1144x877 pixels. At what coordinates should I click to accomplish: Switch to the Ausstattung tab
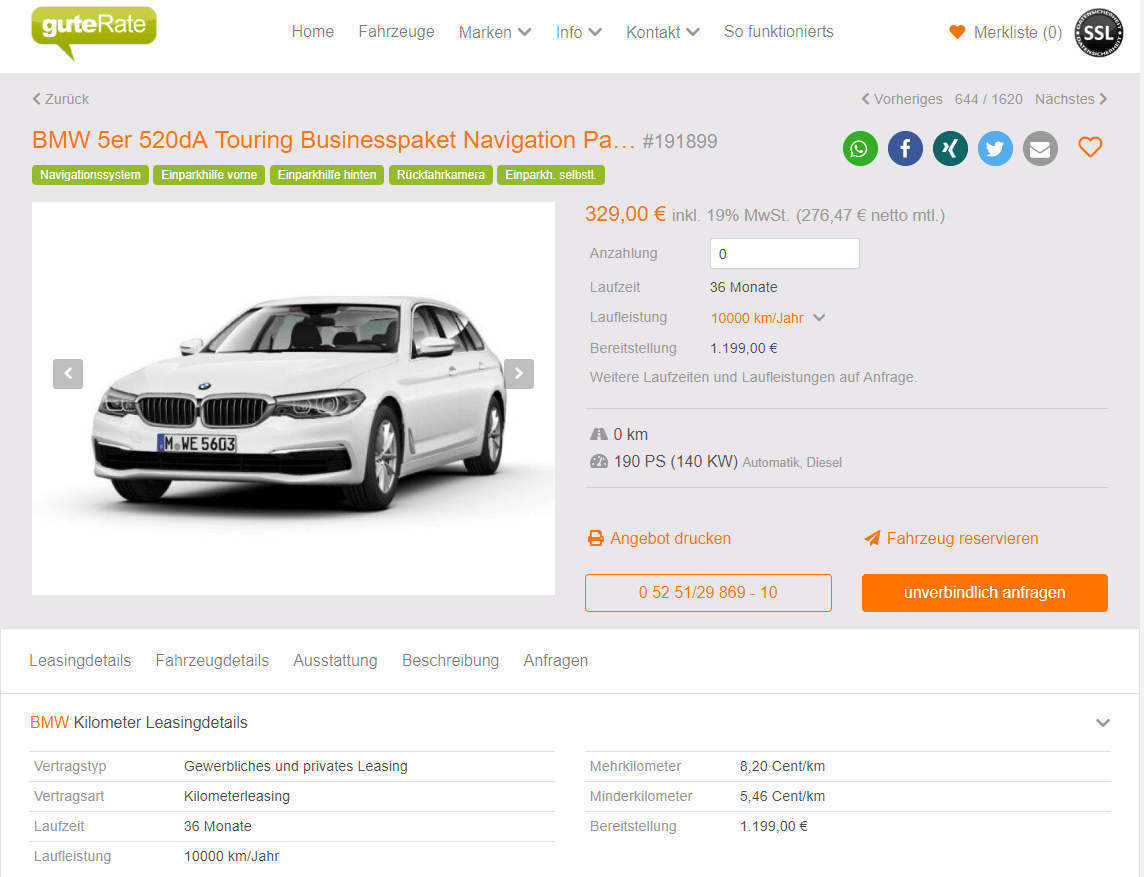point(336,660)
